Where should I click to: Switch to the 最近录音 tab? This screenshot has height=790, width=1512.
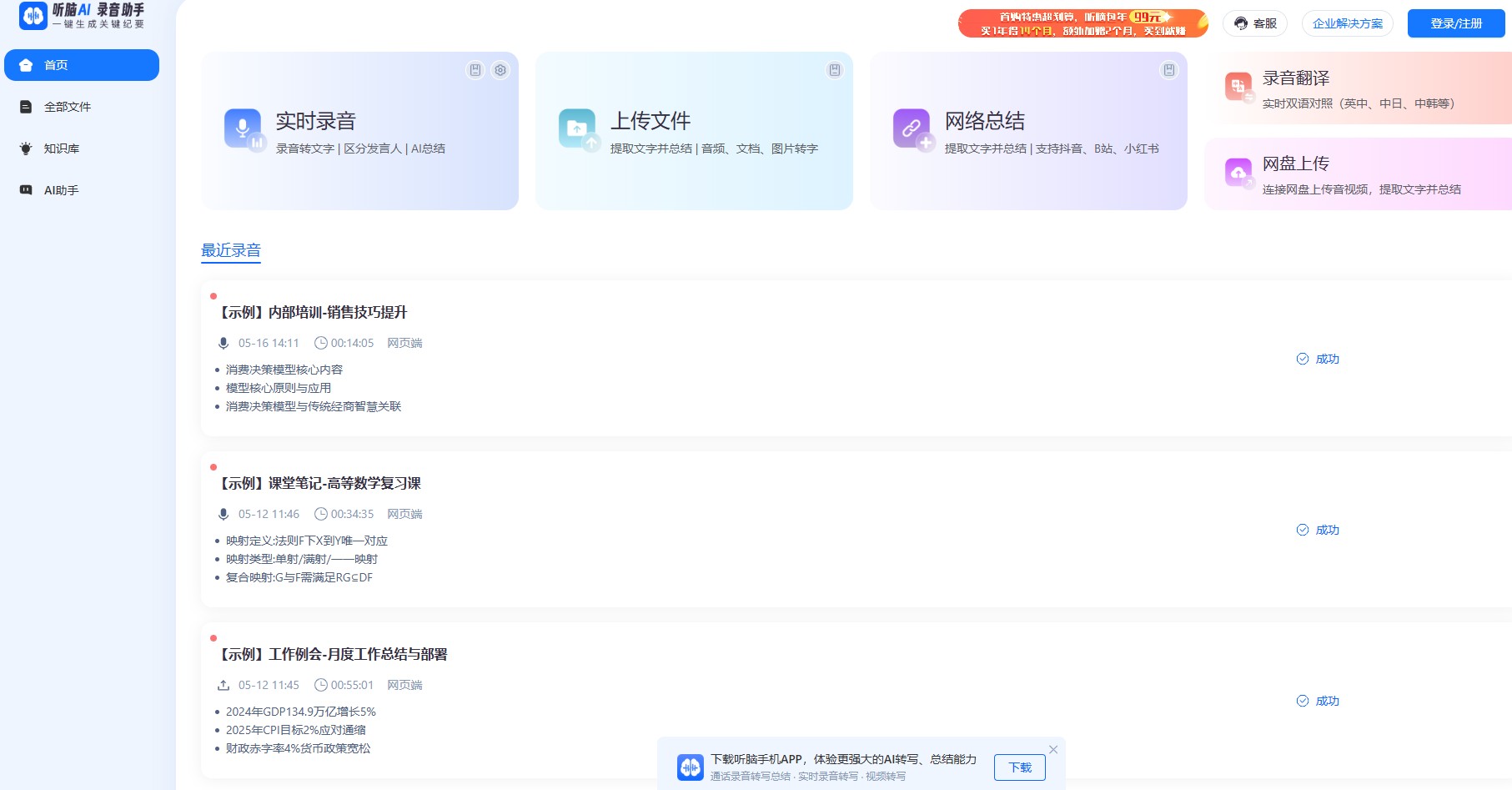pos(231,250)
